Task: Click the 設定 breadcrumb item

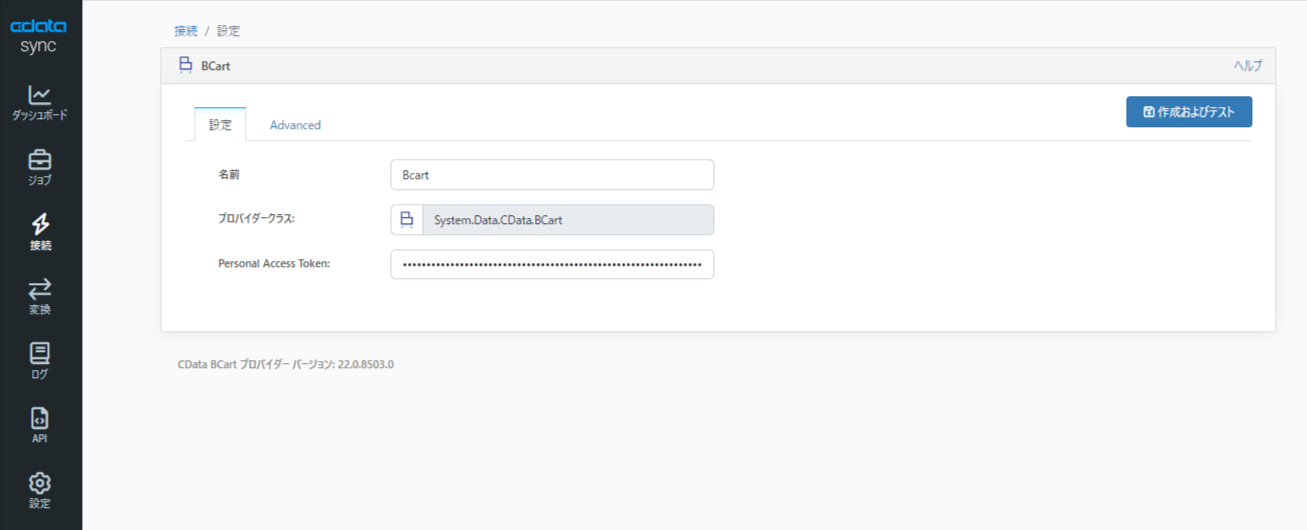Action: (228, 31)
